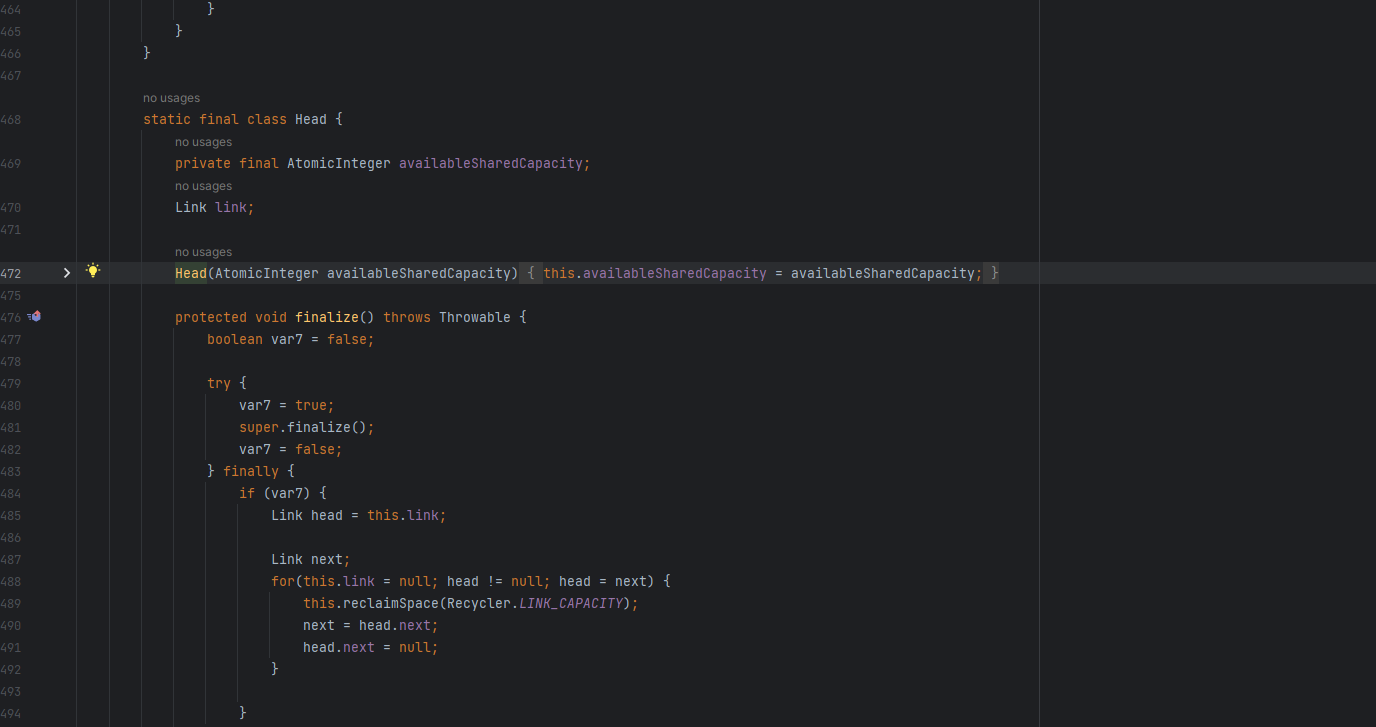
Task: Open the 'no usages' hint above class Head
Action: point(170,97)
